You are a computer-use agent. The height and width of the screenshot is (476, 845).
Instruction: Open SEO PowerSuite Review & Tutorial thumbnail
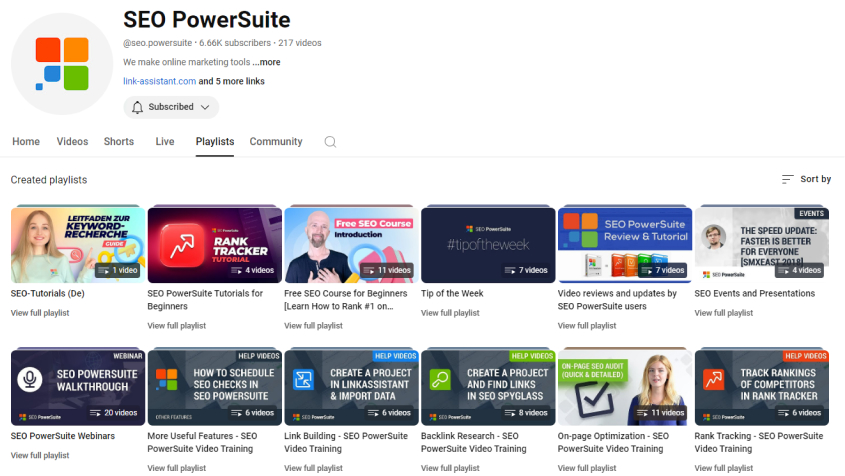[x=625, y=245]
